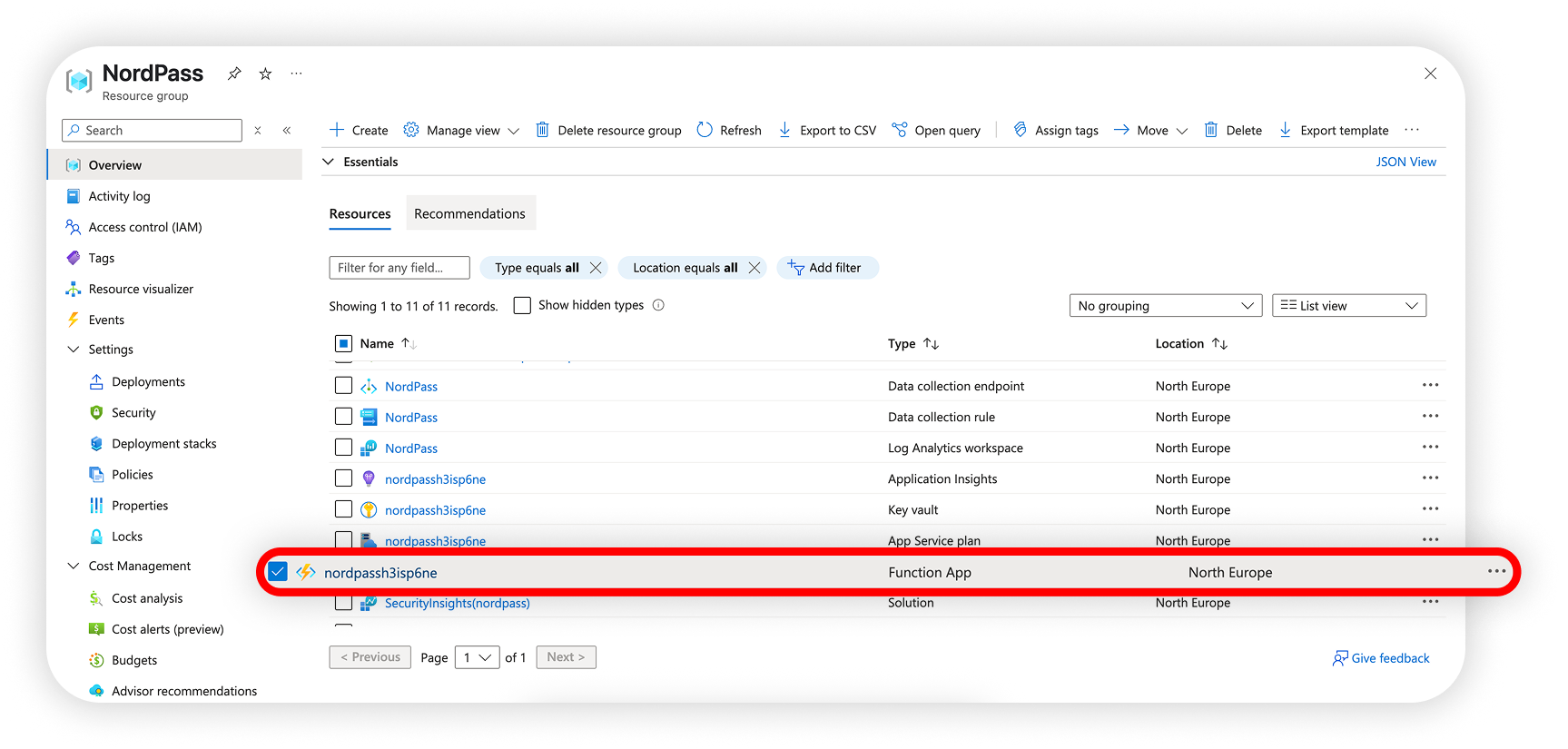Check the SecurityInsights(nordpass) row checkbox
This screenshot has height=749, width=1568.
(343, 603)
